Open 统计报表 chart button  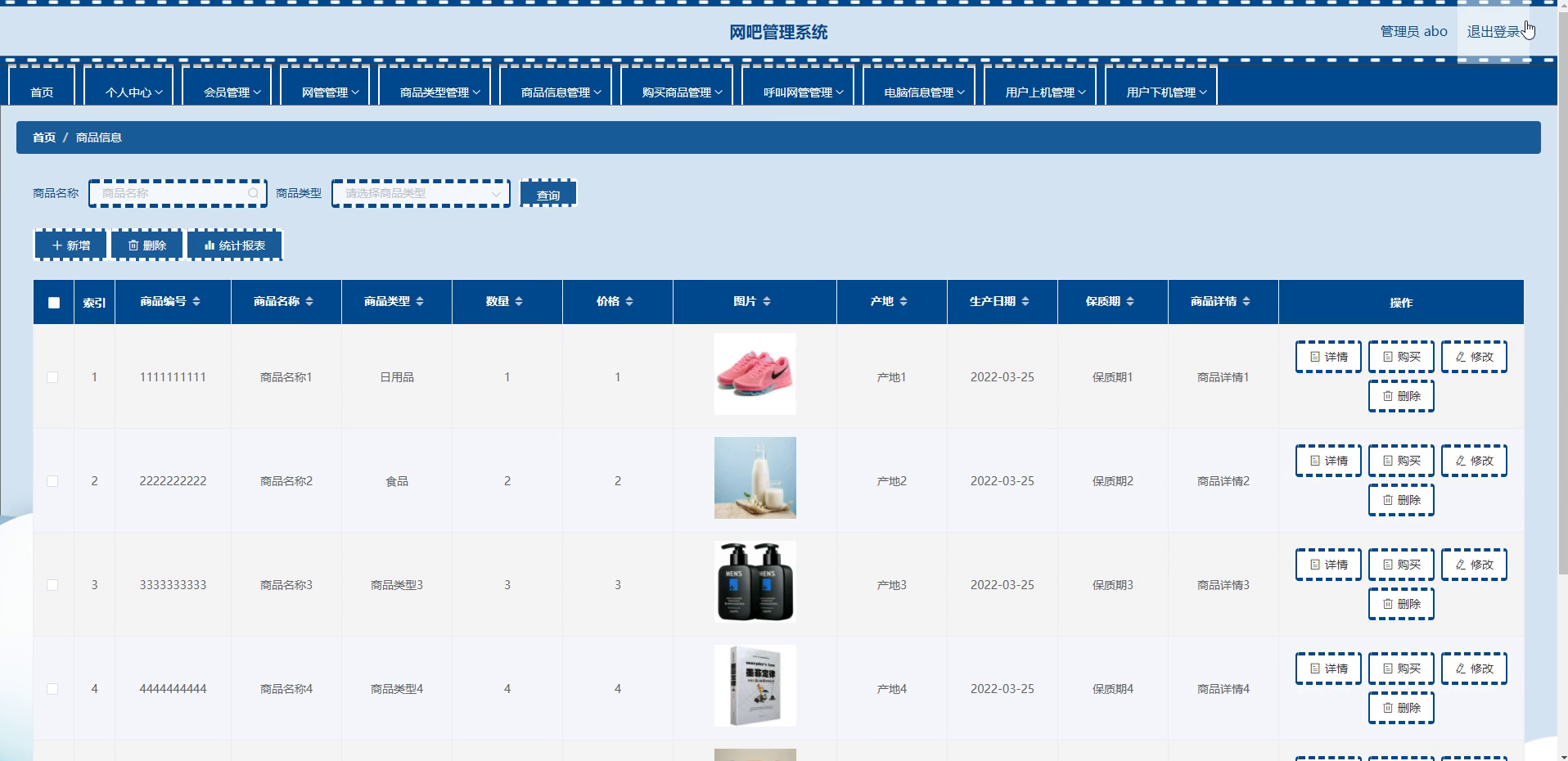tap(235, 245)
